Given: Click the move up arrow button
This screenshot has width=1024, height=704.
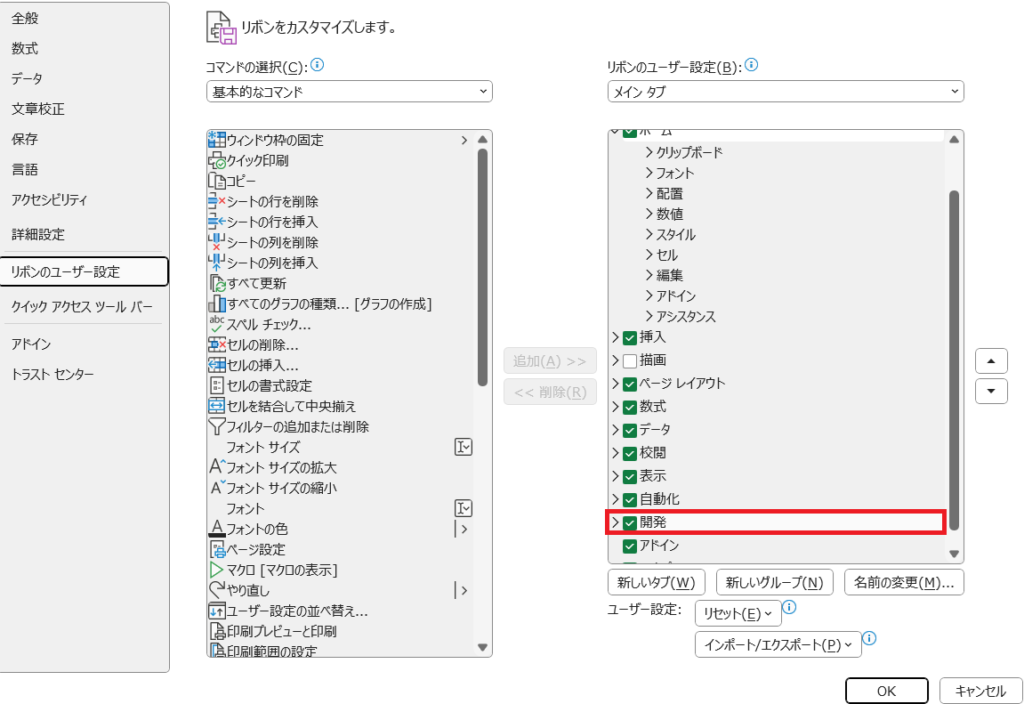Looking at the screenshot, I should (x=991, y=361).
